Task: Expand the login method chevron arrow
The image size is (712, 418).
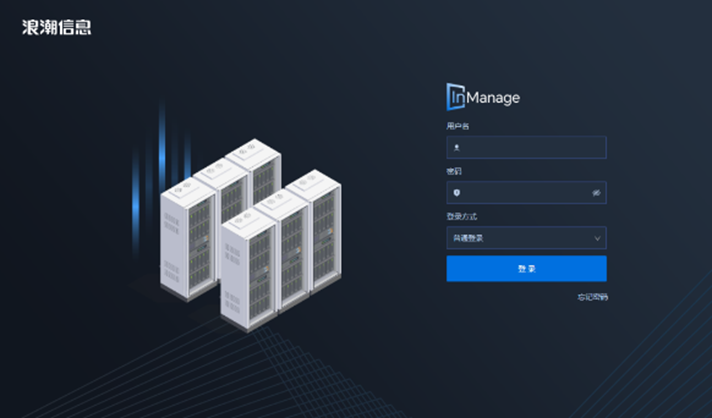Action: [597, 238]
